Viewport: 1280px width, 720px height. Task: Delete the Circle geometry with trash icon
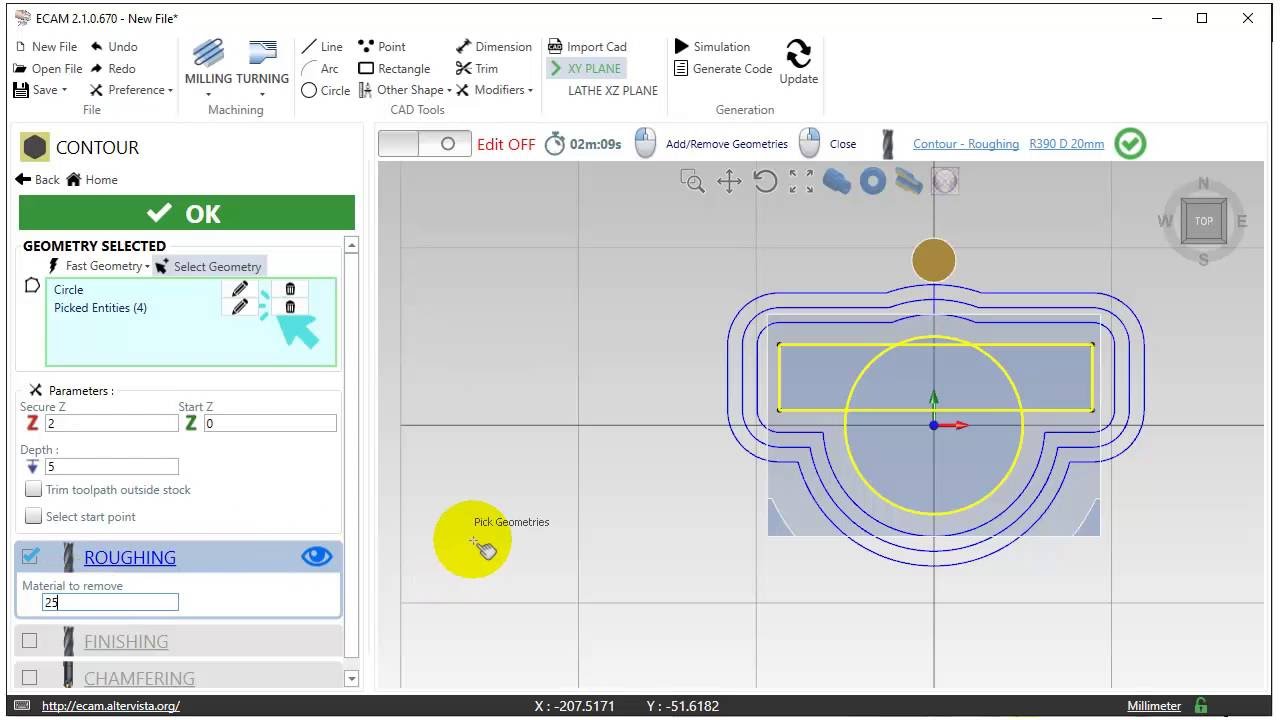click(x=290, y=289)
